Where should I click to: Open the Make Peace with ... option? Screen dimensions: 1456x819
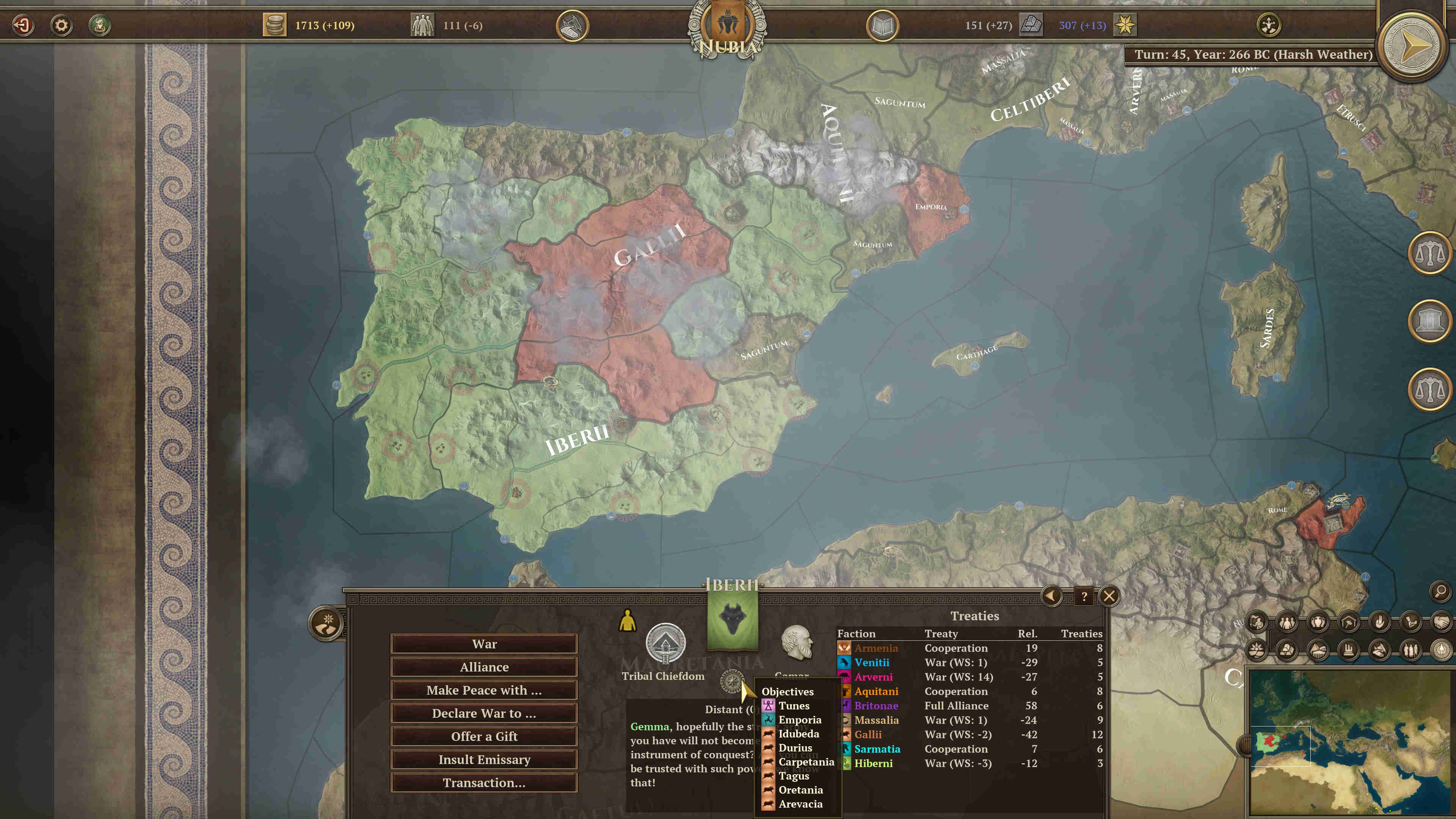pyautogui.click(x=484, y=690)
